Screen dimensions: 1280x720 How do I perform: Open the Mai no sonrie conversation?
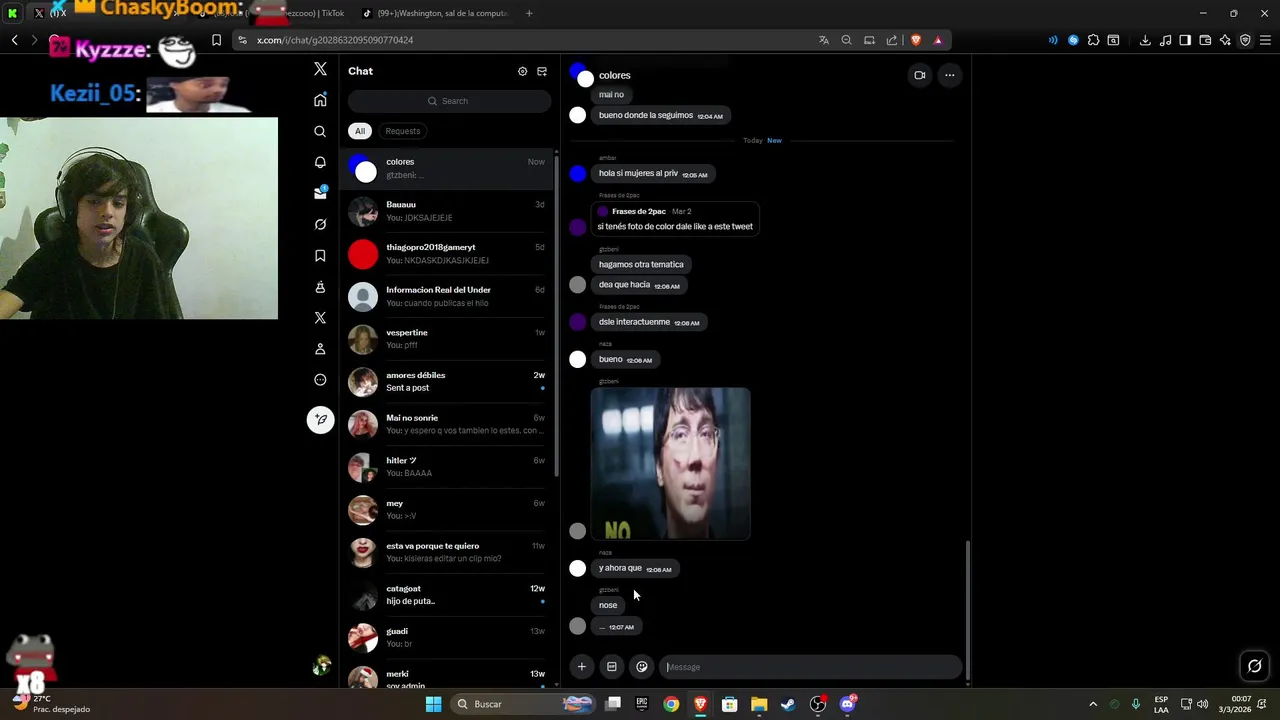click(447, 424)
